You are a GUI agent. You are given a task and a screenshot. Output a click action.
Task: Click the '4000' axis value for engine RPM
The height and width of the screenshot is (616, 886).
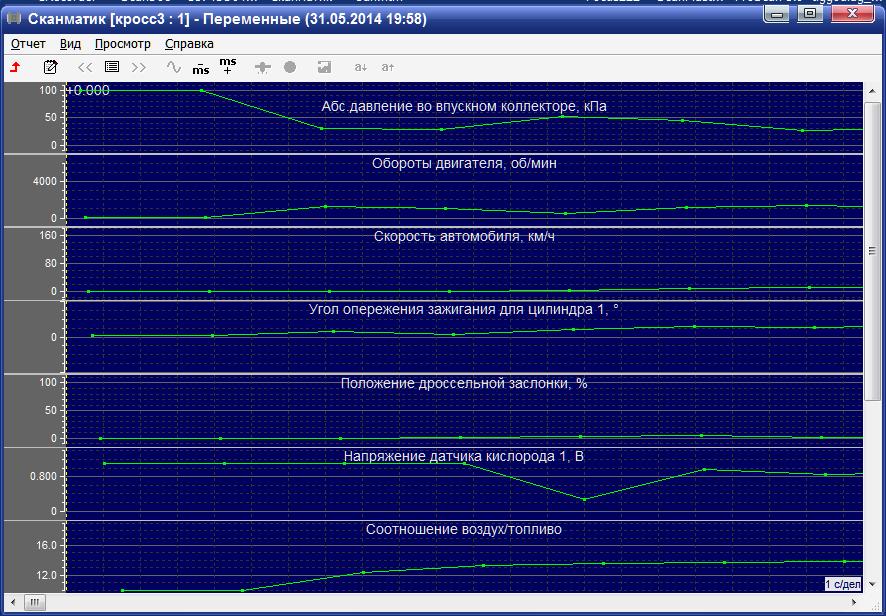45,181
